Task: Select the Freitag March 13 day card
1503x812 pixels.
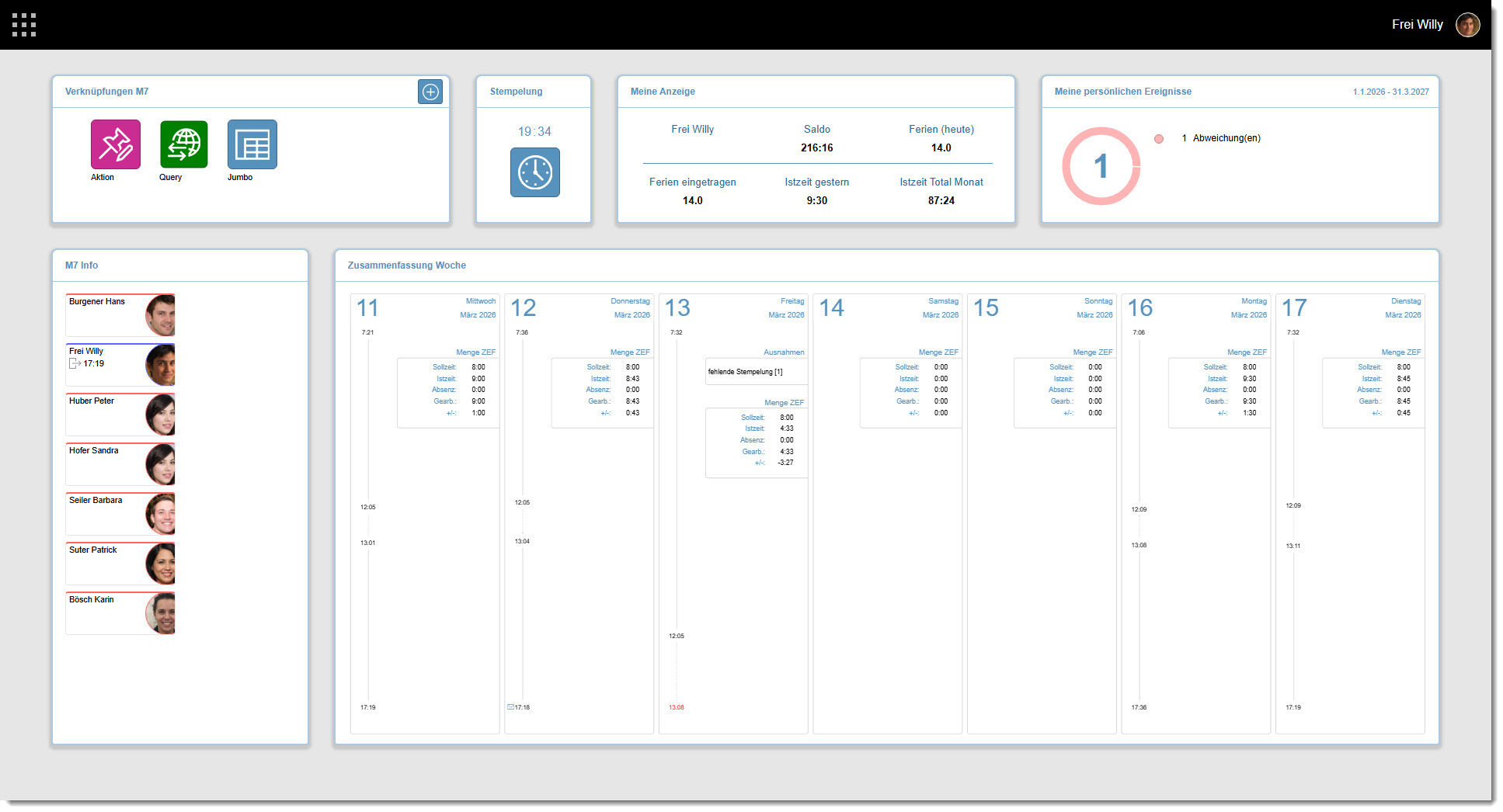Action: (x=732, y=512)
